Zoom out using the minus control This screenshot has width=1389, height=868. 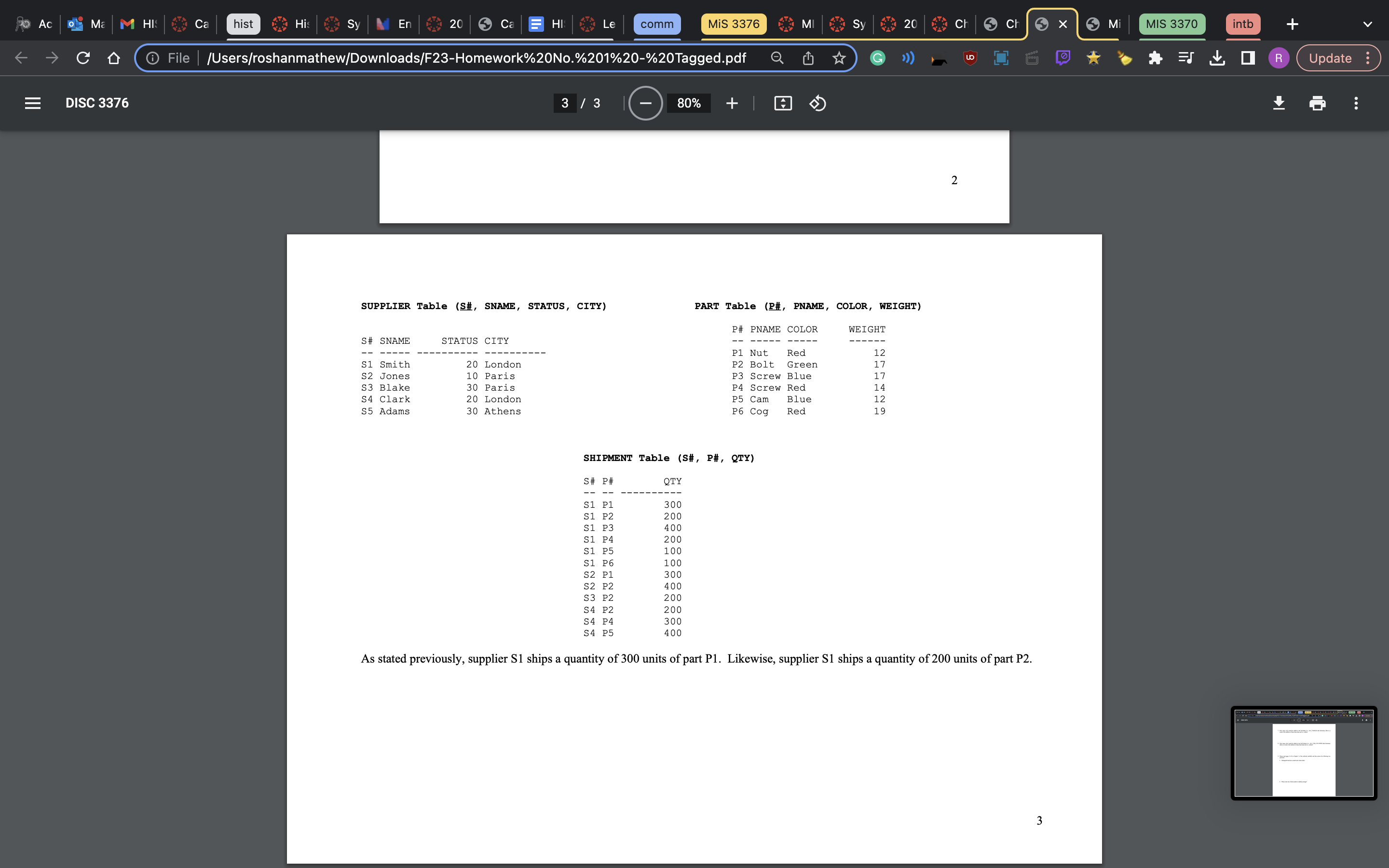click(645, 103)
